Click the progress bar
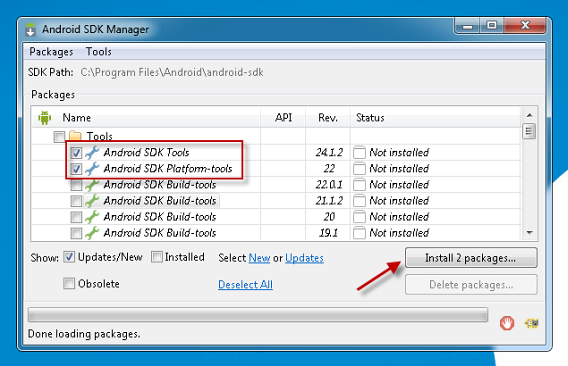The image size is (568, 366). (x=258, y=315)
